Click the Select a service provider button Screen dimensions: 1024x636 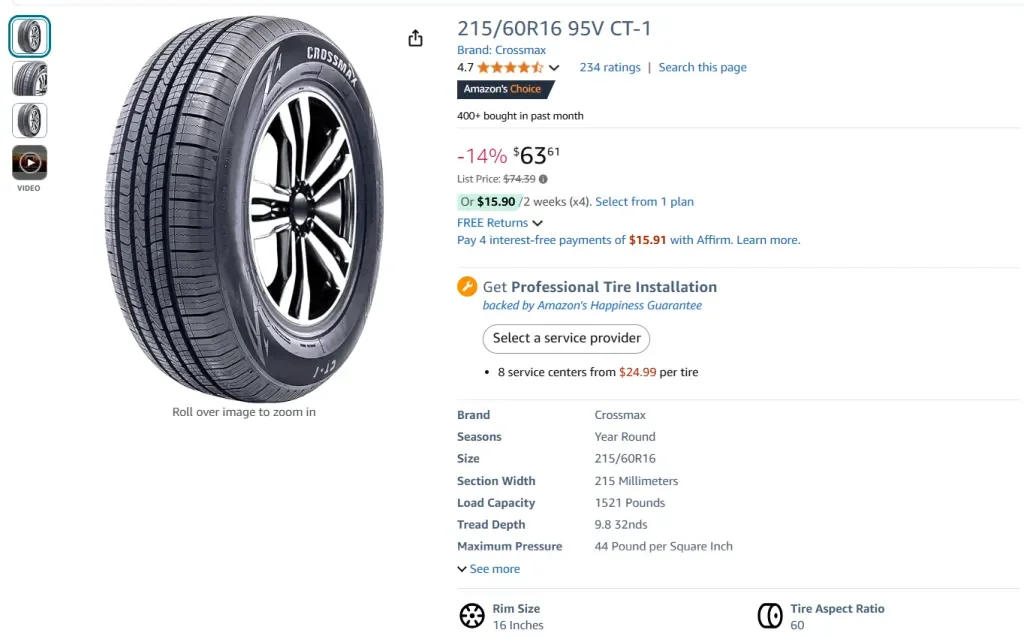pyautogui.click(x=566, y=338)
